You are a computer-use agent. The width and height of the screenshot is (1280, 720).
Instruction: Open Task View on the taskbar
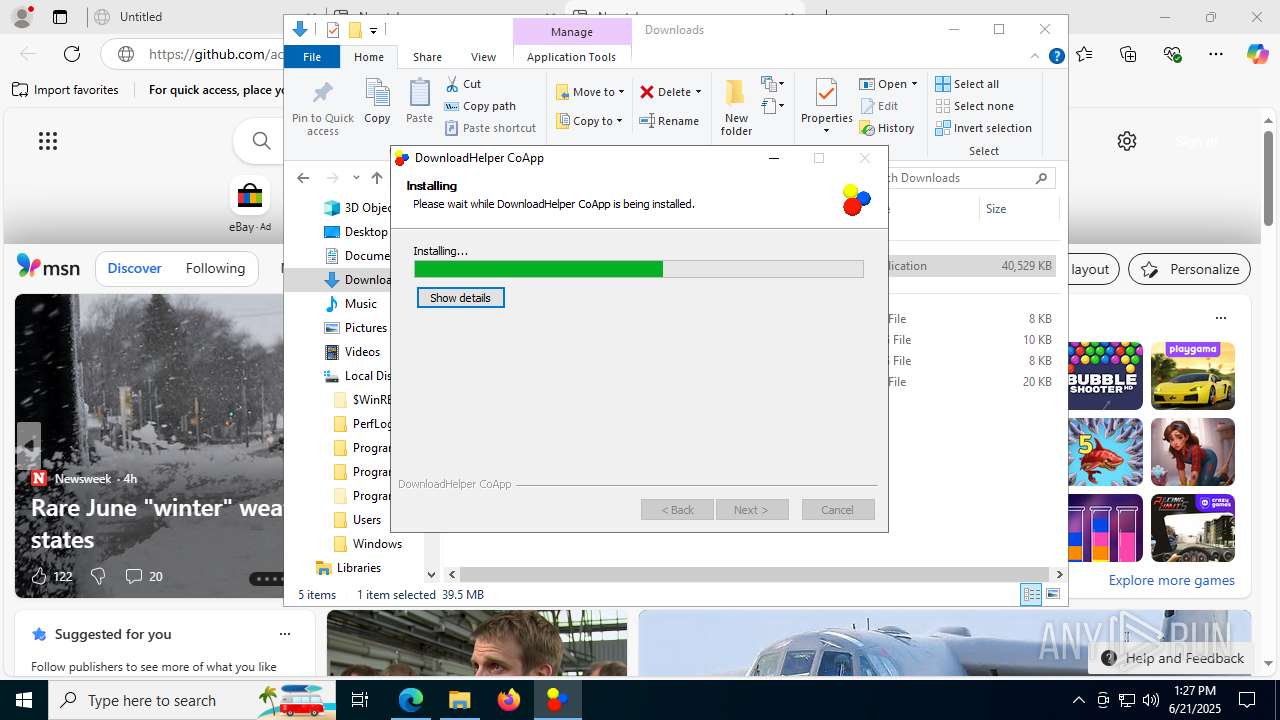tap(361, 700)
